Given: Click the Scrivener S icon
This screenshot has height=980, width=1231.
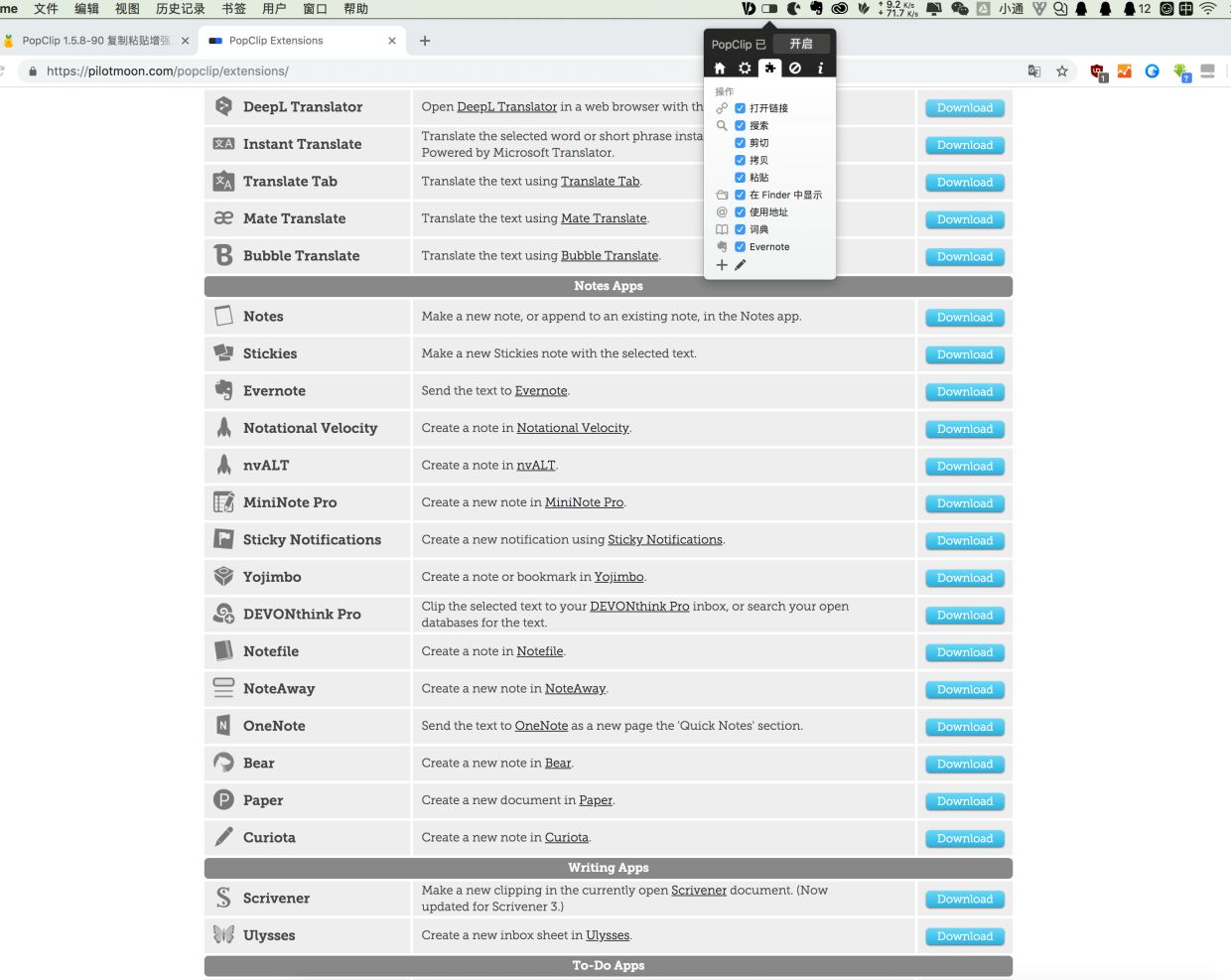Looking at the screenshot, I should coord(223,898).
